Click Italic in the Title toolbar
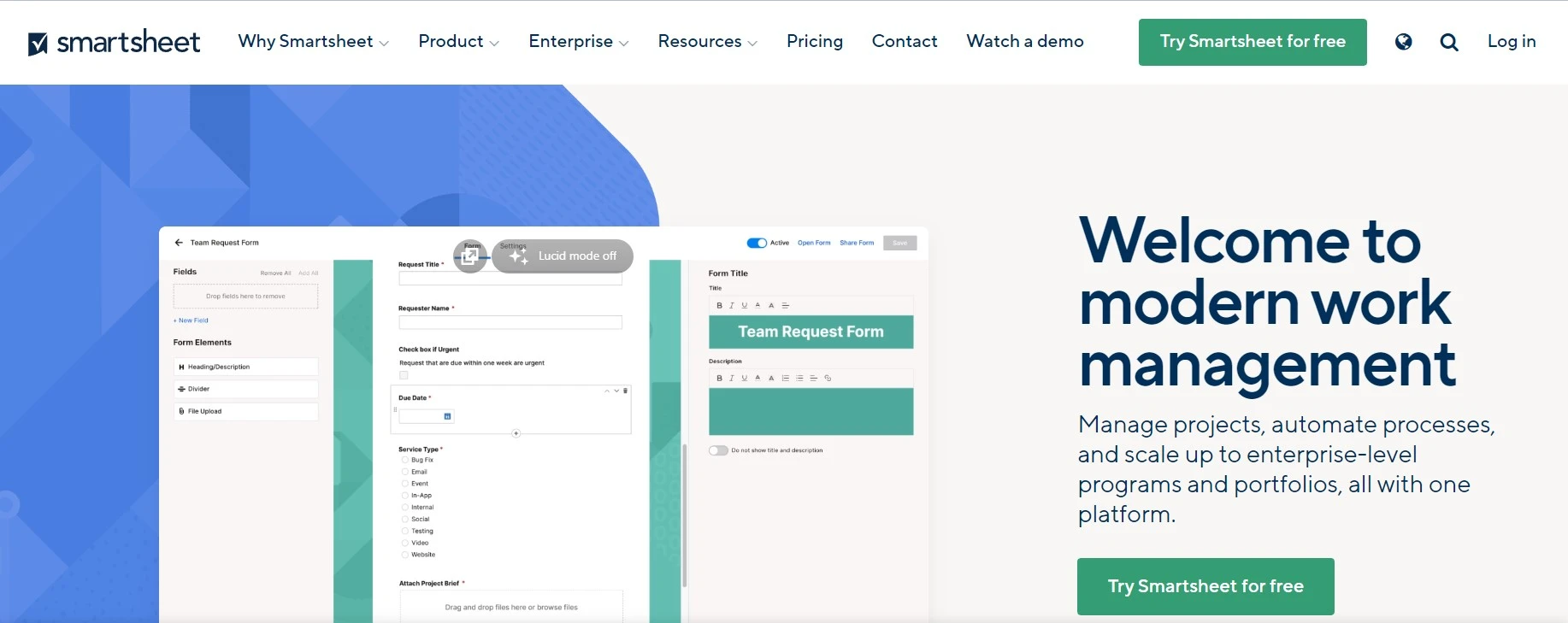1568x623 pixels. (x=731, y=305)
